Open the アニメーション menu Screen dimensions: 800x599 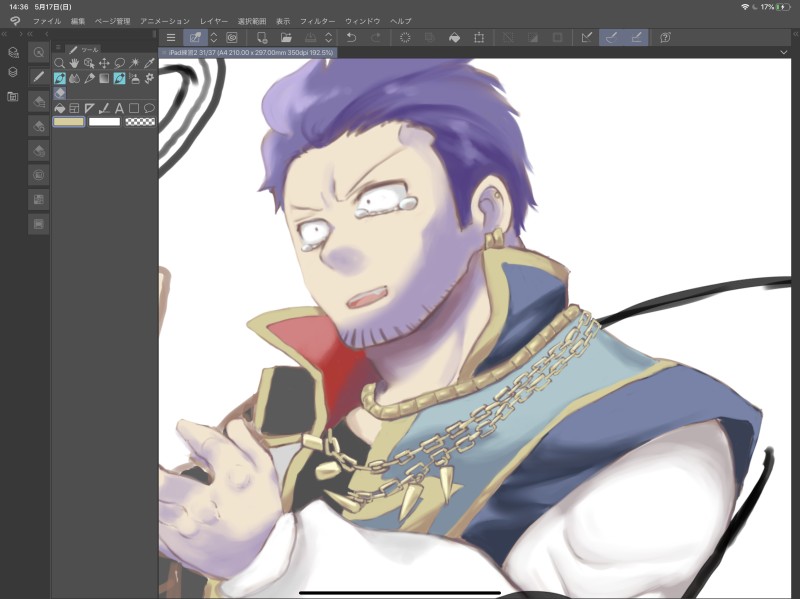tap(165, 21)
